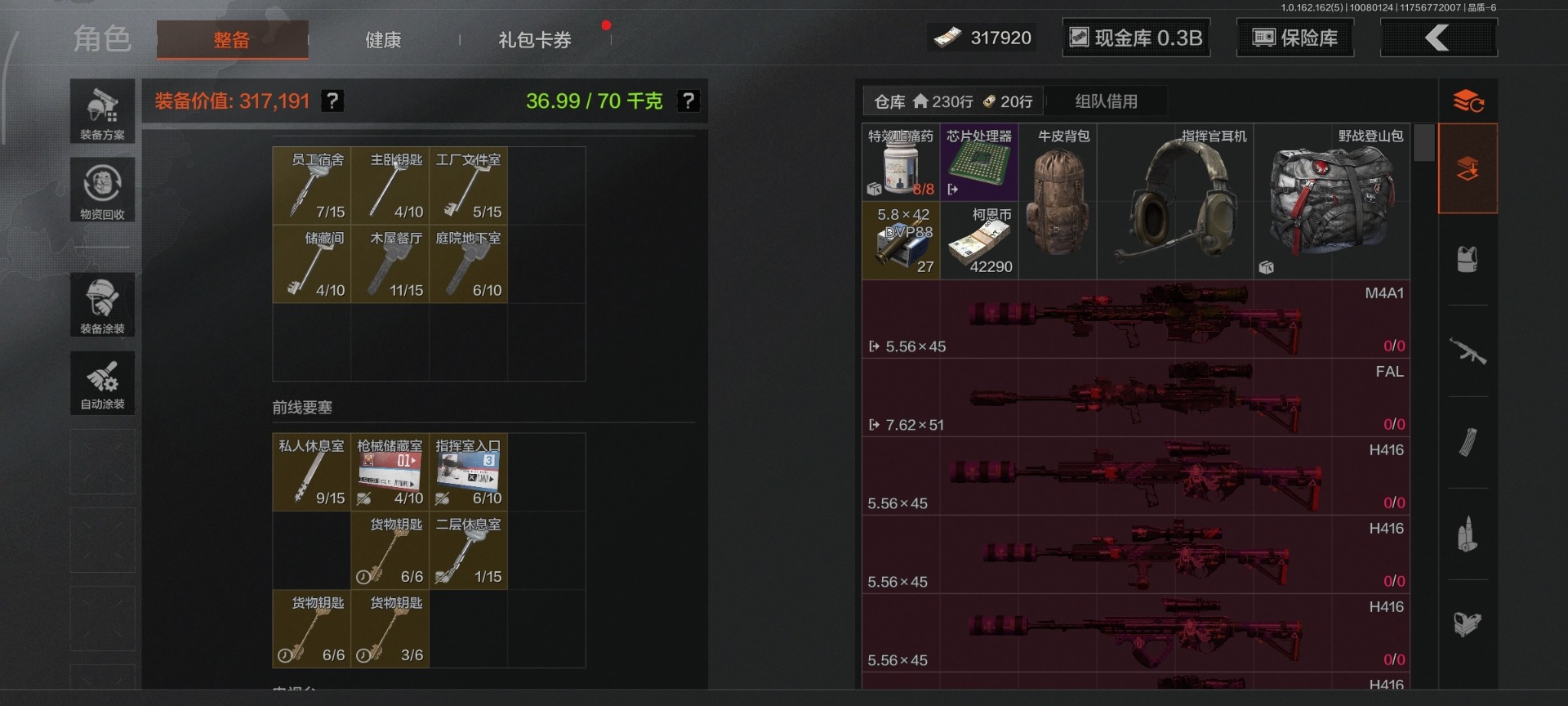
Task: Click the warehouse sort stack icon
Action: tap(1468, 101)
